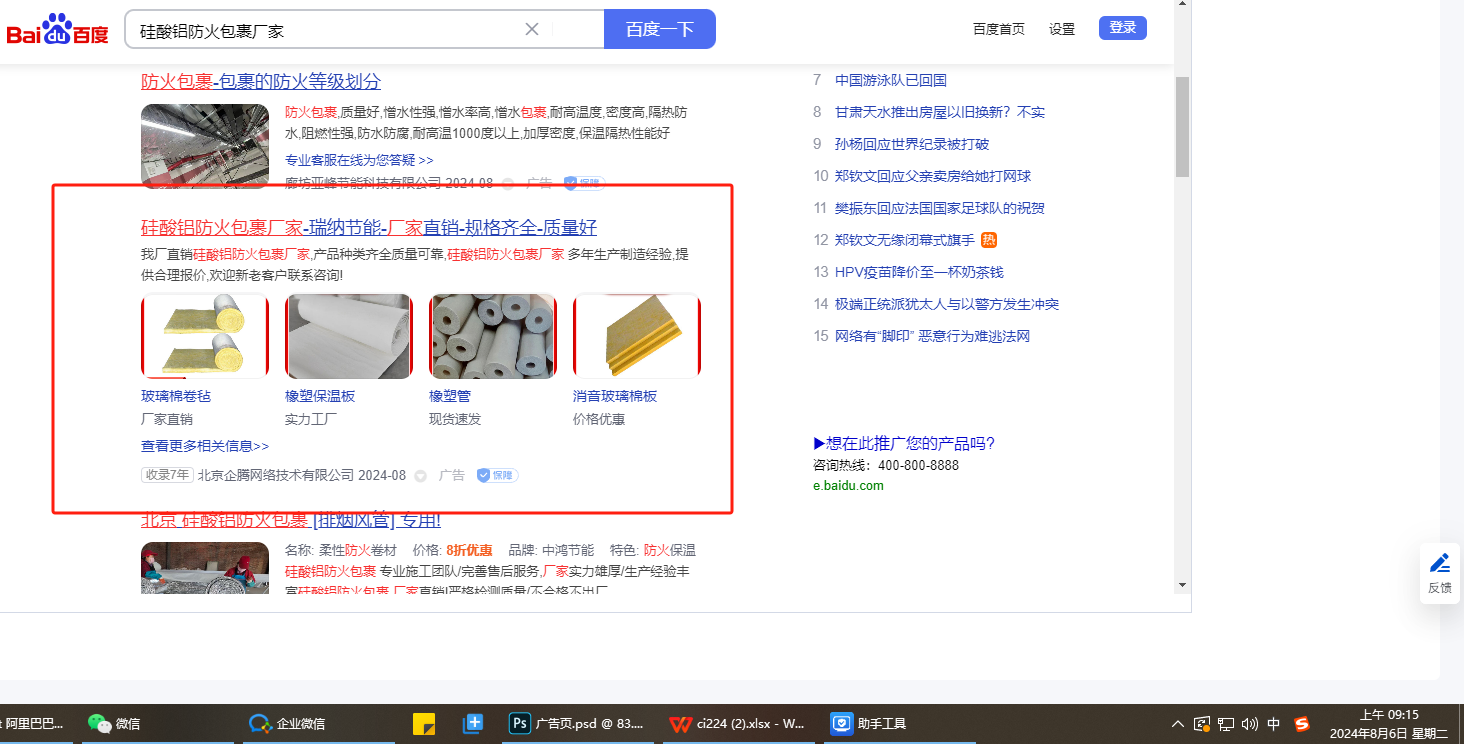Screen dimensions: 1464x744
Task: Click the 橡塑管 product image
Action: tap(493, 336)
